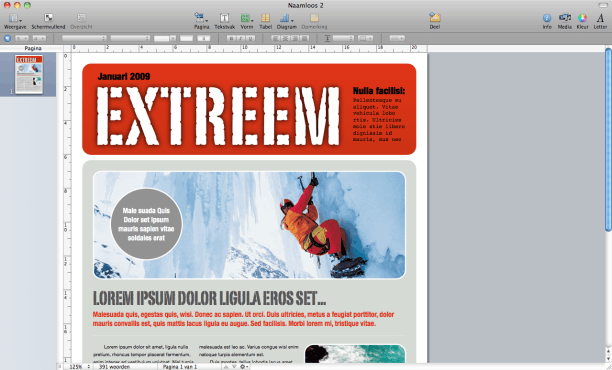Go to next item with down arrow

pos(234,366)
